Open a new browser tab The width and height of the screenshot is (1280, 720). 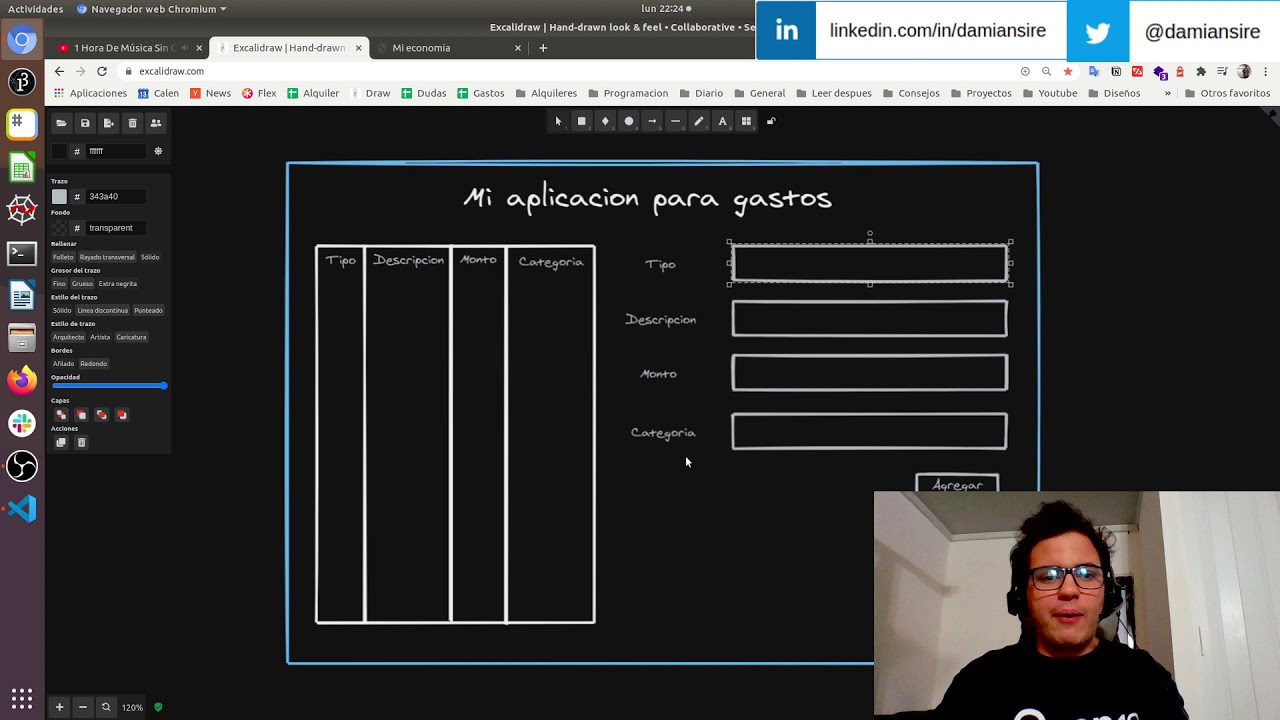click(x=543, y=48)
